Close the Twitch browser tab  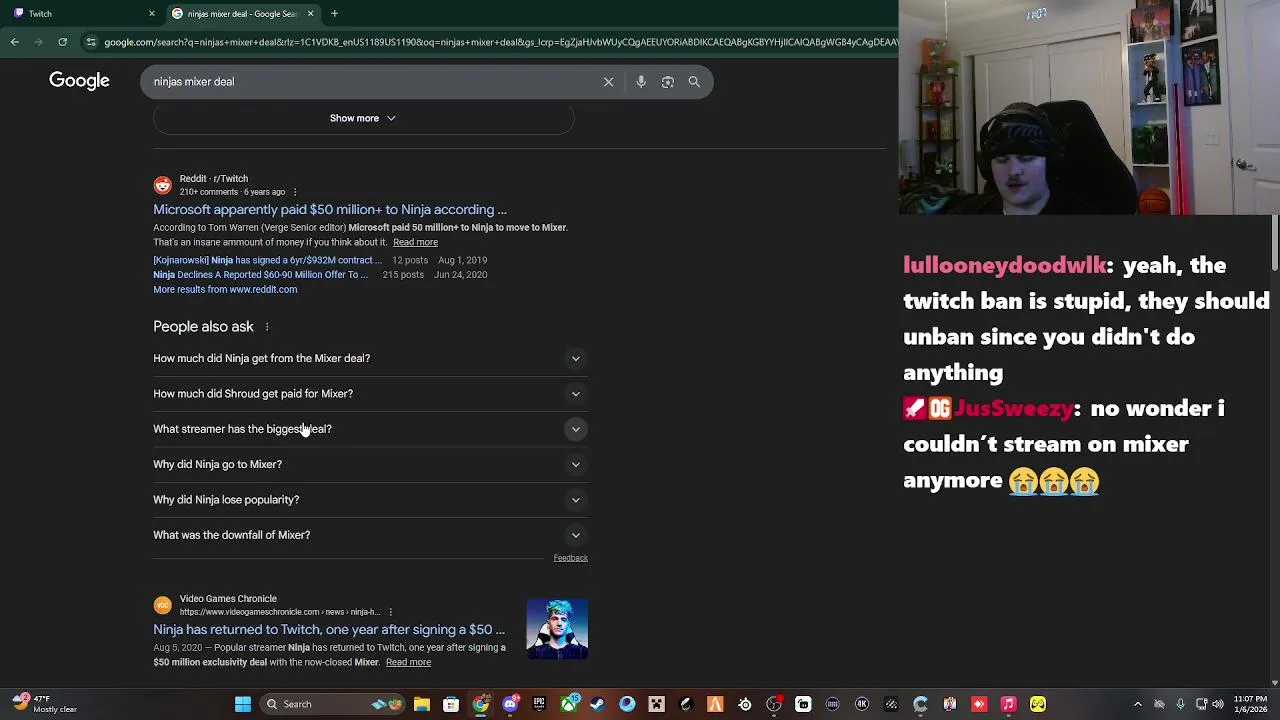(x=152, y=14)
